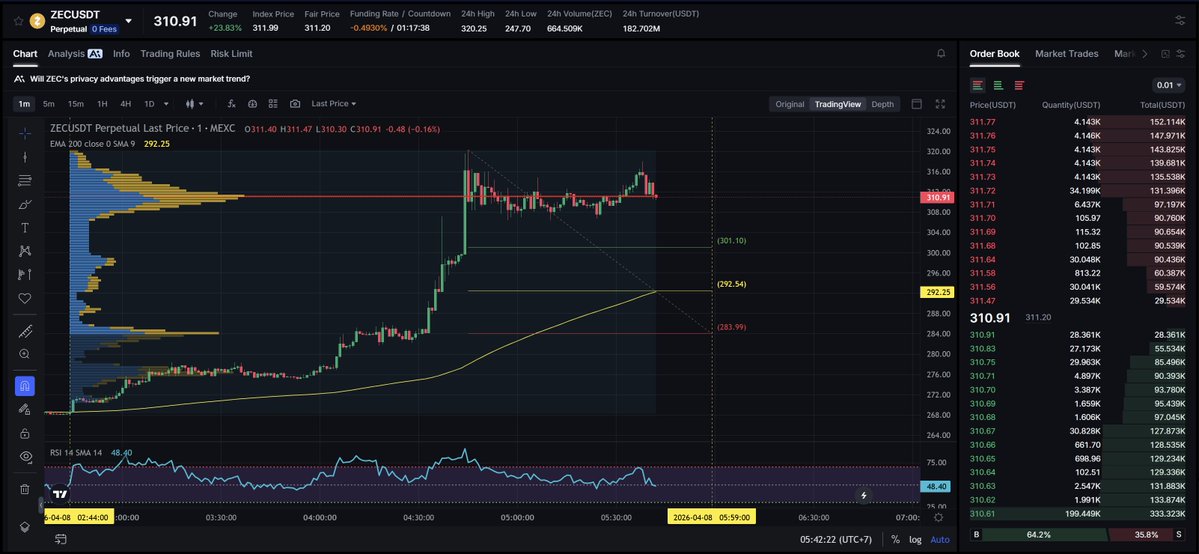Select the crosshair cursor tool
Viewport: 1199px width, 554px height.
[x=24, y=133]
